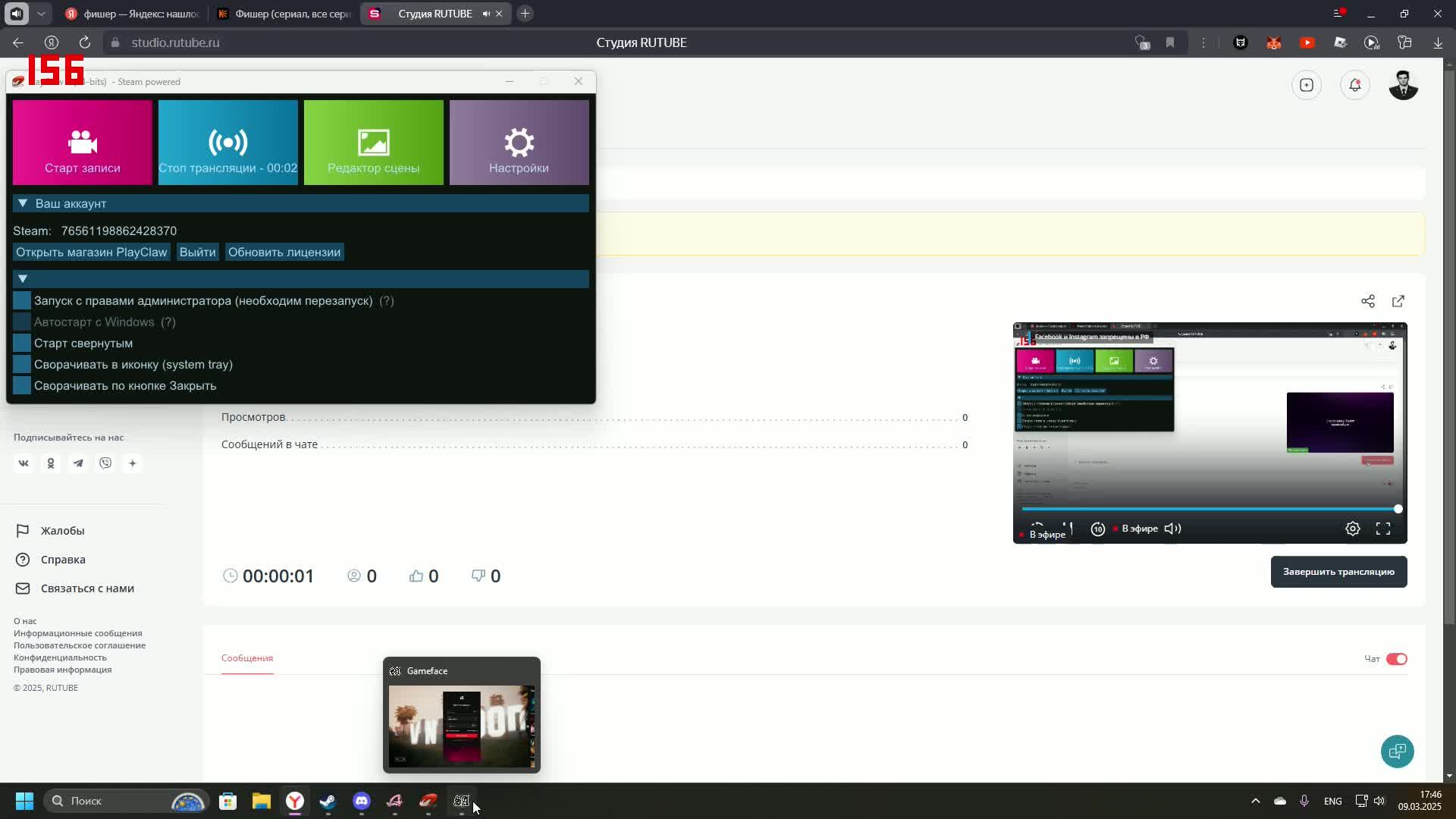
Task: Start recording with Старт записи tile
Action: coord(83,143)
